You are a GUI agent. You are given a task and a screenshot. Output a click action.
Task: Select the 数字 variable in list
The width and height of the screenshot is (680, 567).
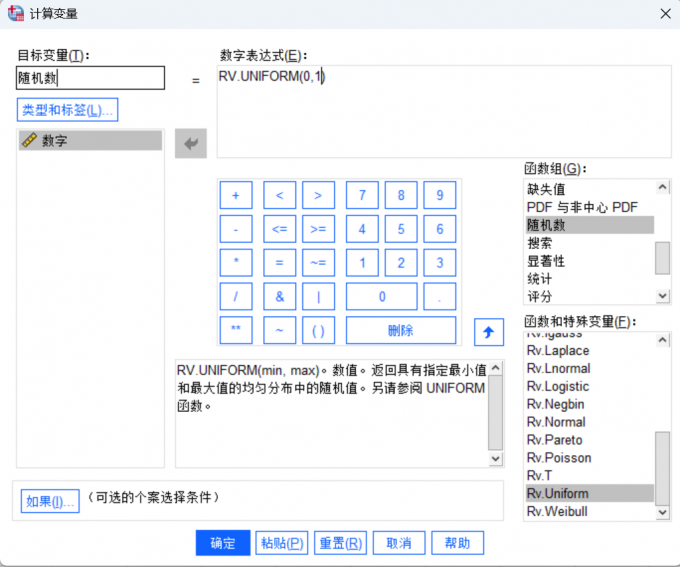(91, 141)
